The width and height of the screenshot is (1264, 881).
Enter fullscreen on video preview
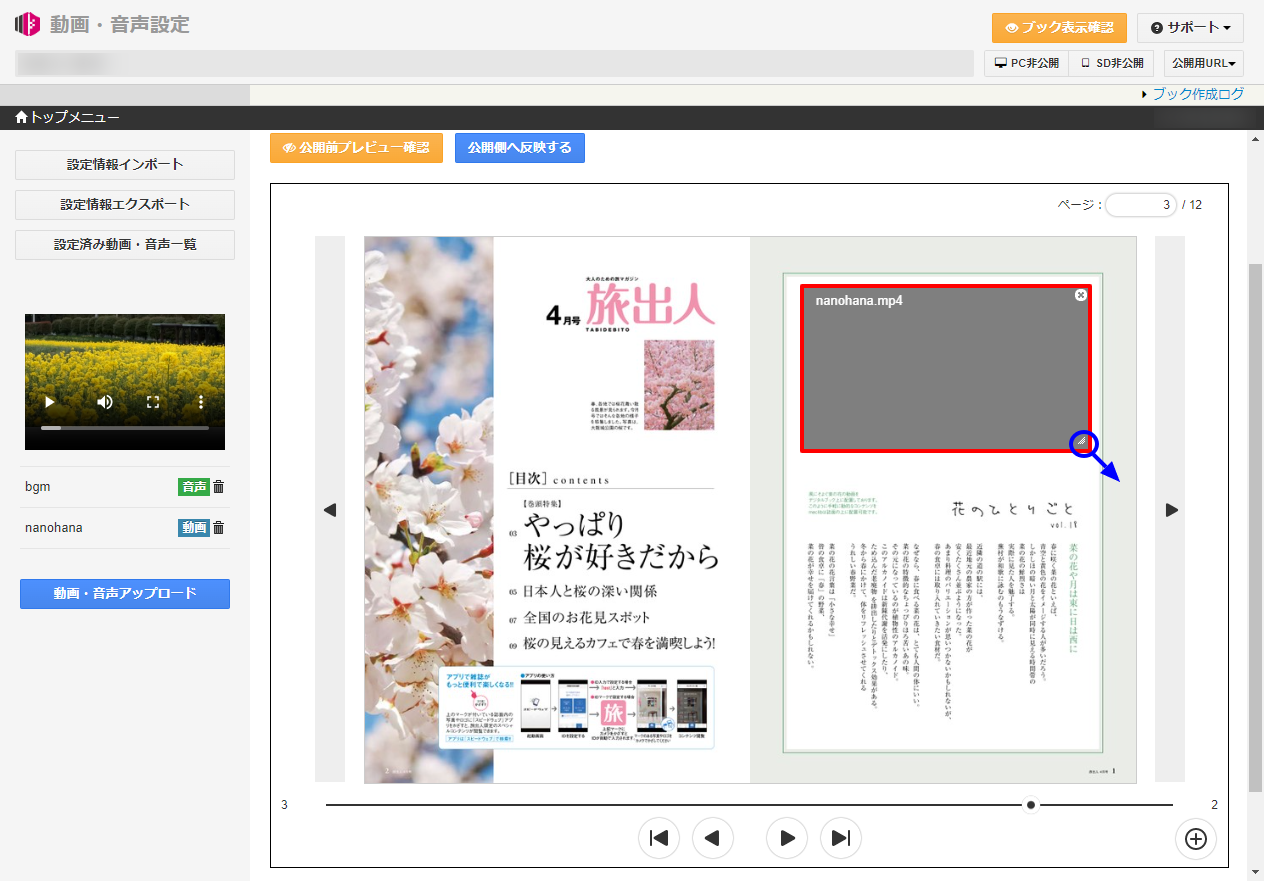pos(153,402)
